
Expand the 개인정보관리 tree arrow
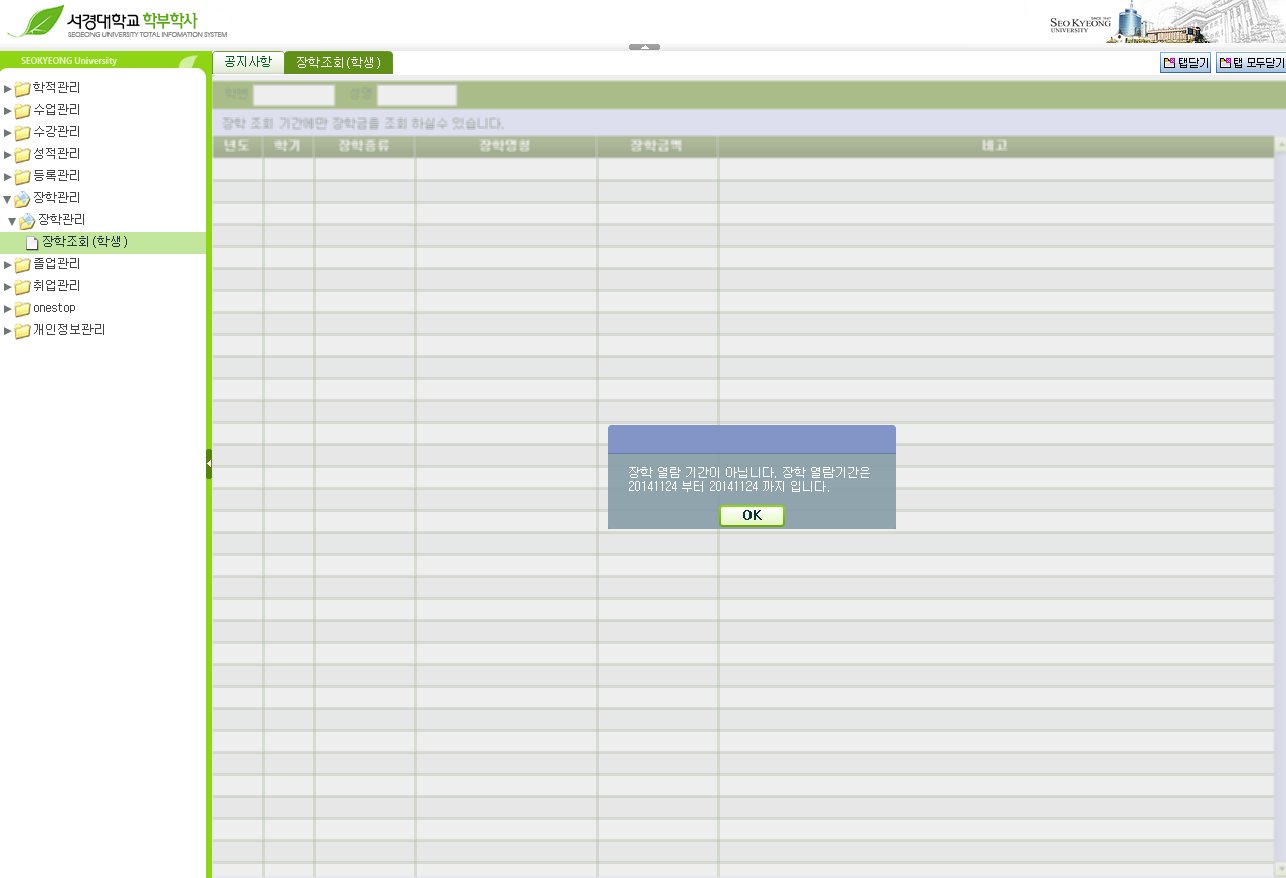click(x=8, y=331)
